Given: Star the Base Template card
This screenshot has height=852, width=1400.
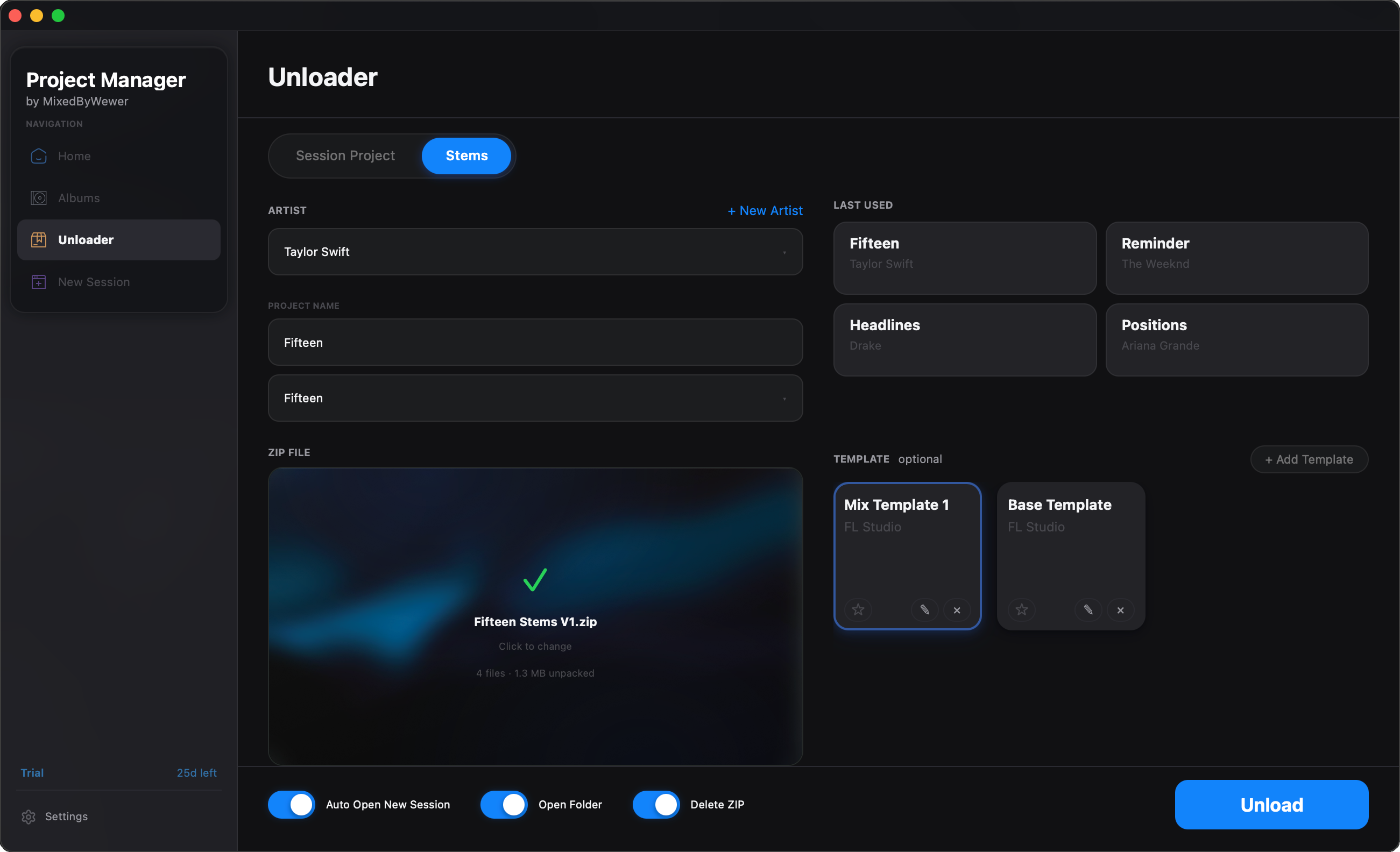Looking at the screenshot, I should coord(1022,609).
